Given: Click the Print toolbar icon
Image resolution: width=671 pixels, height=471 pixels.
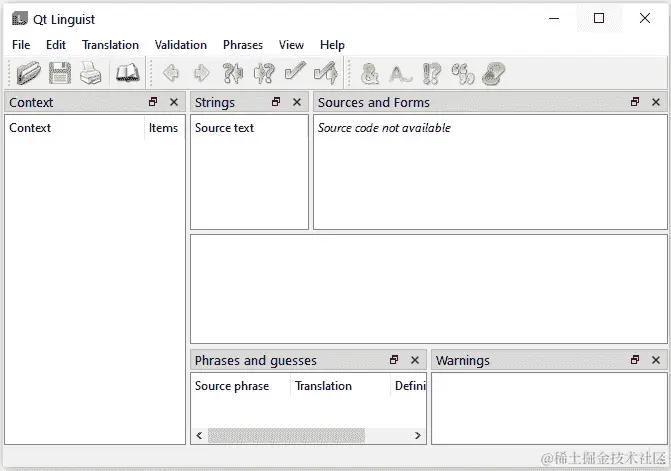Looking at the screenshot, I should click(x=91, y=73).
